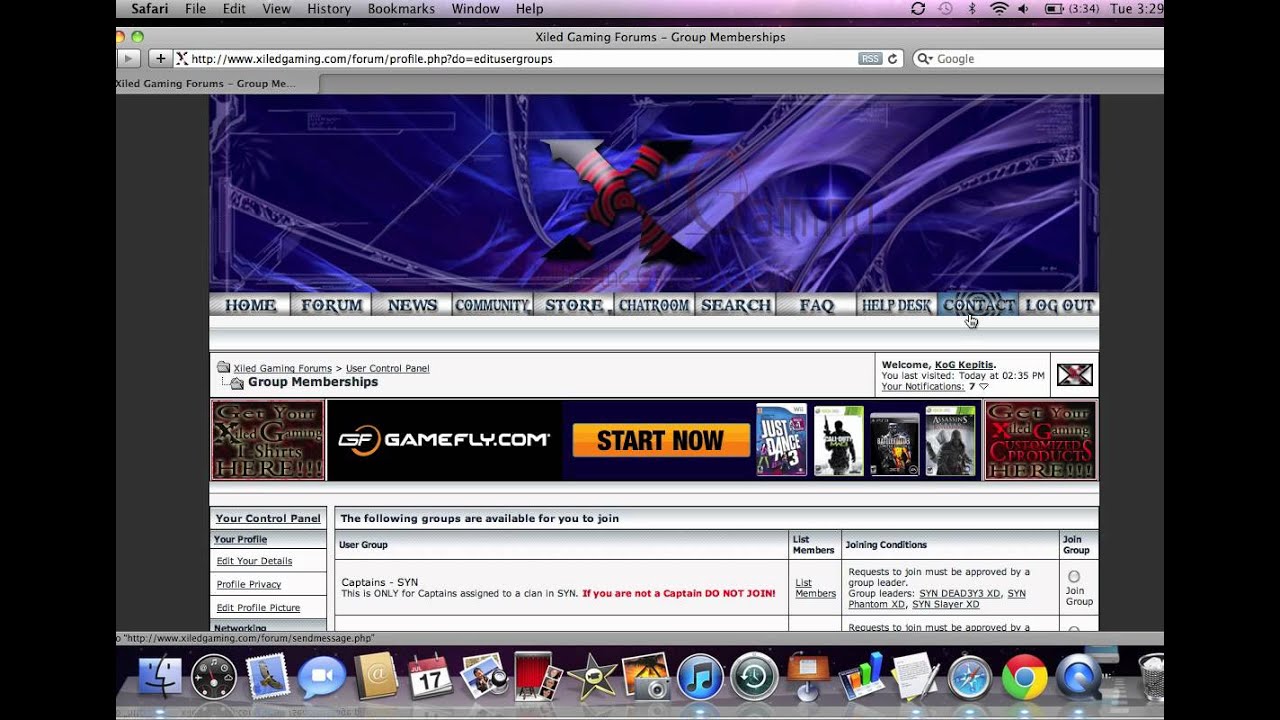Click the Edit Profile Picture link

tap(258, 608)
